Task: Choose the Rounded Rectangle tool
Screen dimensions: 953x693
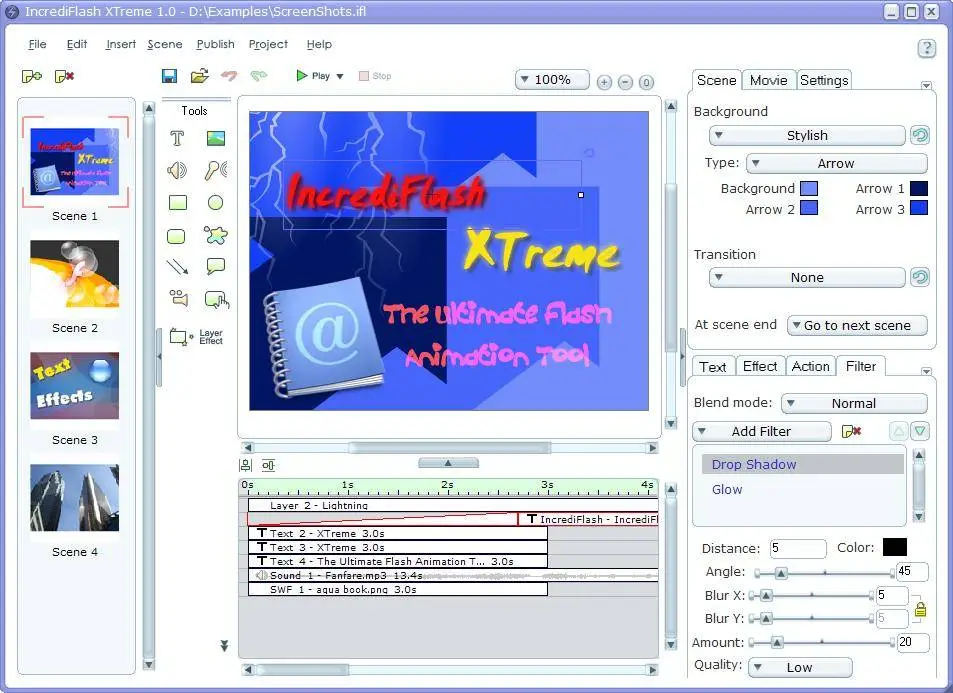Action: click(176, 236)
